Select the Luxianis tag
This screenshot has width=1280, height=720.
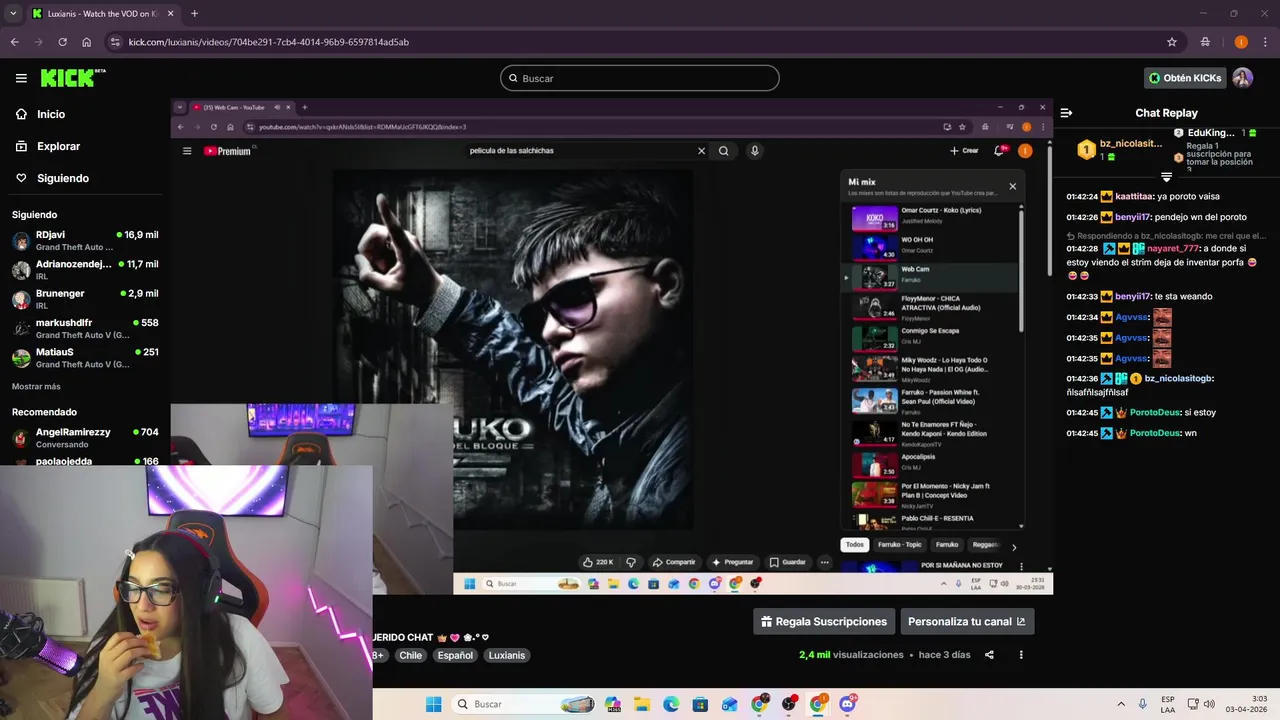tap(507, 655)
